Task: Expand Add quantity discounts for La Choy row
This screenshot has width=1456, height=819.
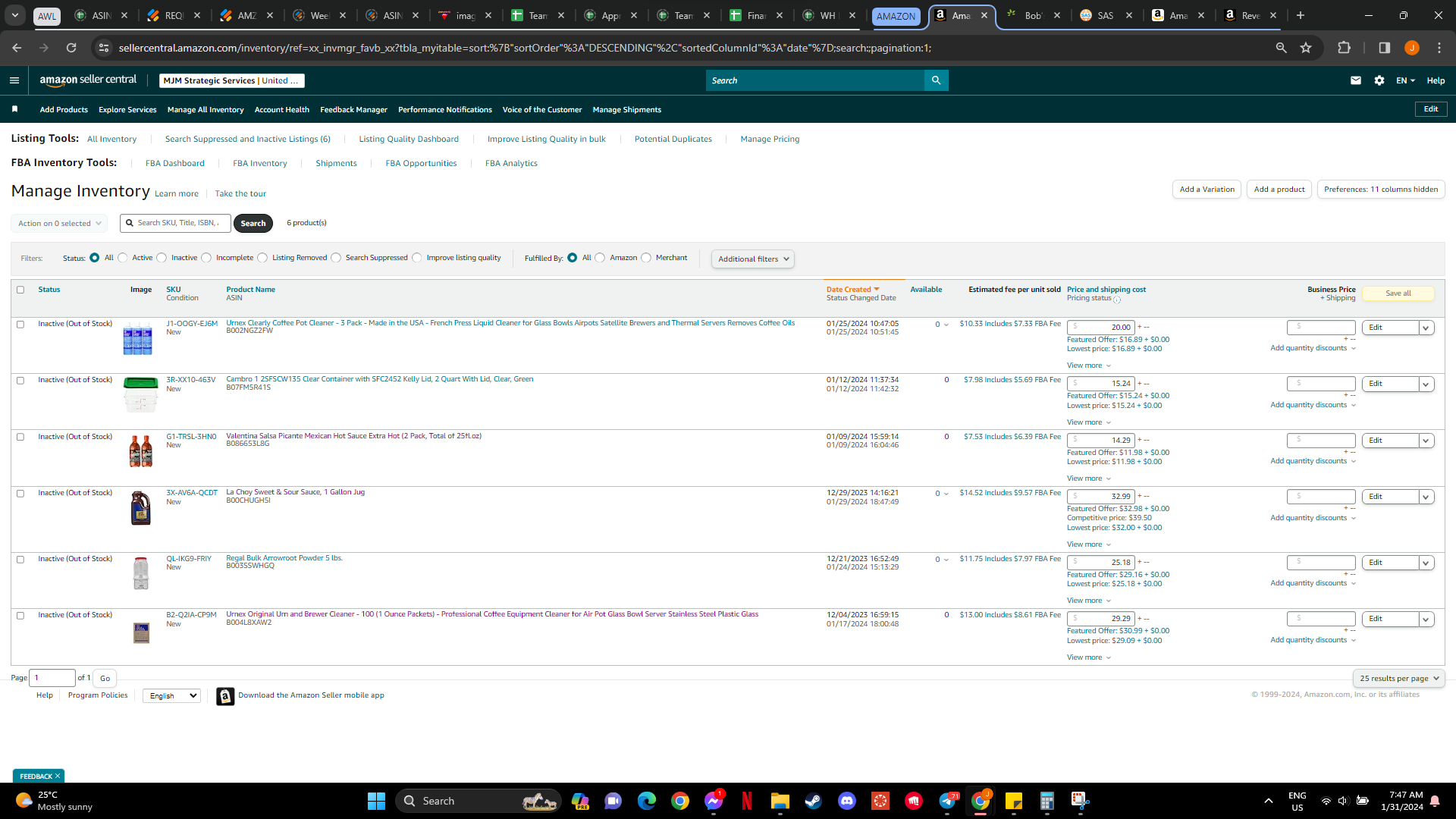Action: coord(1313,518)
